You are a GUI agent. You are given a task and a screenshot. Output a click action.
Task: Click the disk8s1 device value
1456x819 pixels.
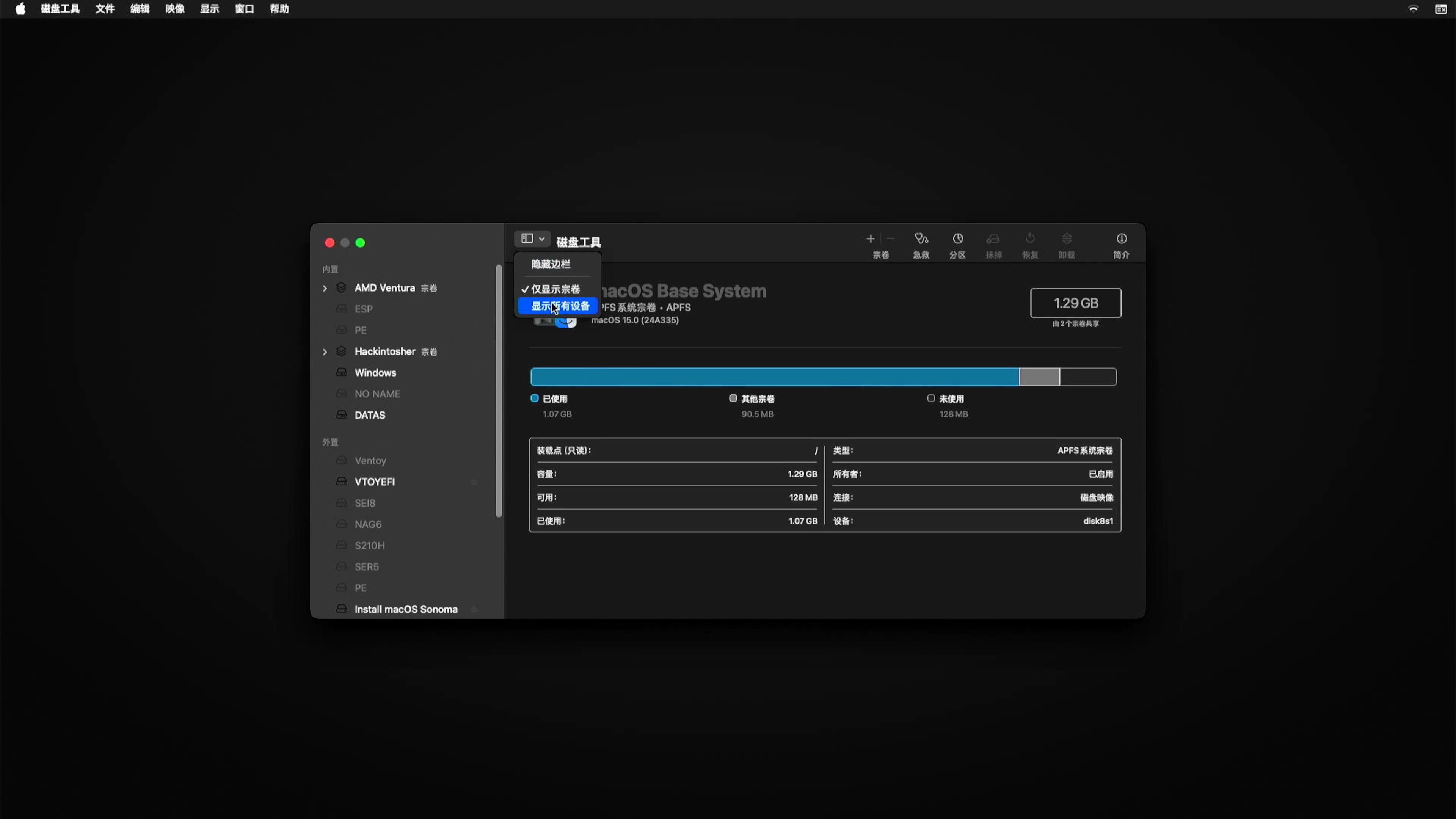pyautogui.click(x=1098, y=521)
